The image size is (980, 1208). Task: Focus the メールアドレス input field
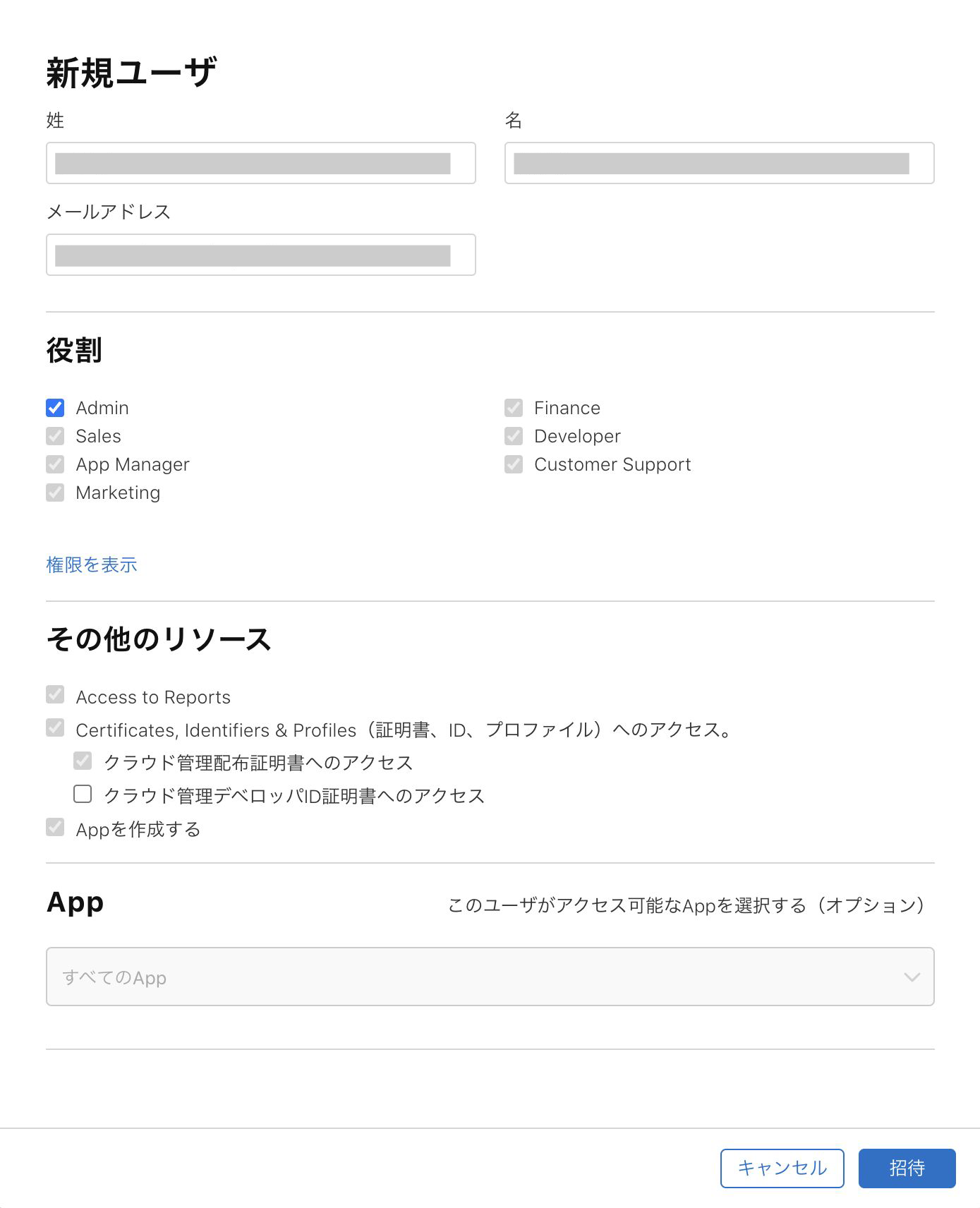click(x=261, y=255)
